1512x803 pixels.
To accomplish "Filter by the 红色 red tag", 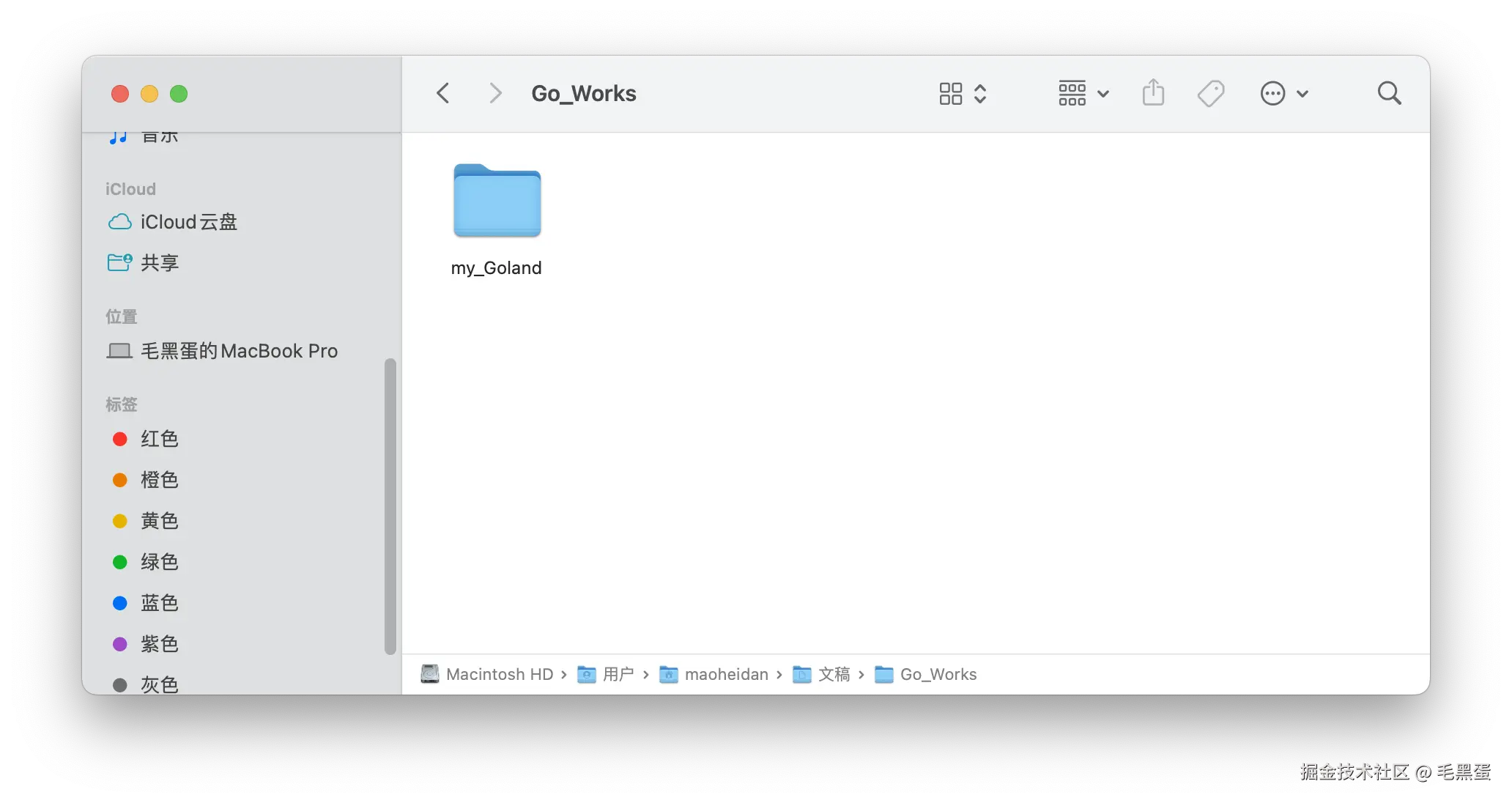I will coord(159,439).
